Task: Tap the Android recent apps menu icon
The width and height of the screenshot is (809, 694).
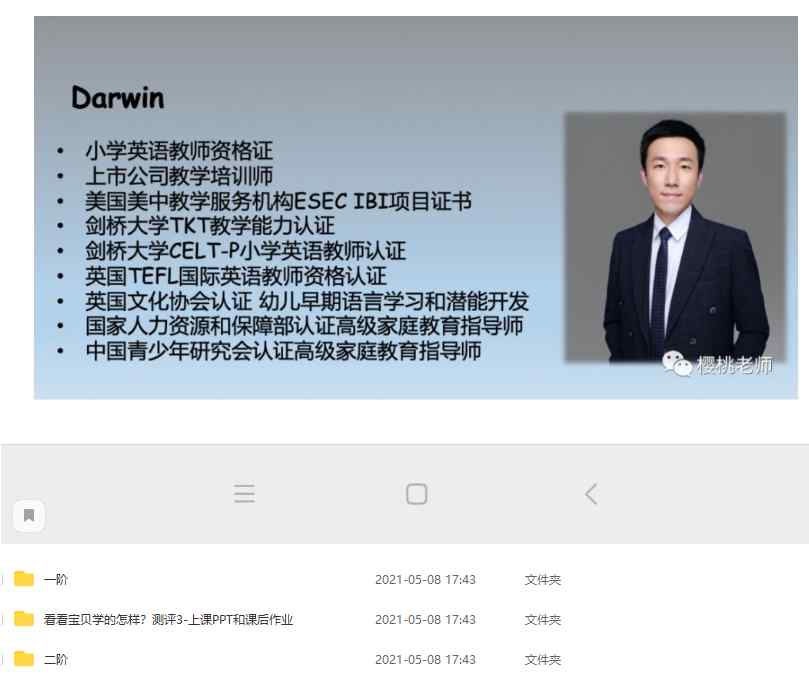Action: coord(244,493)
